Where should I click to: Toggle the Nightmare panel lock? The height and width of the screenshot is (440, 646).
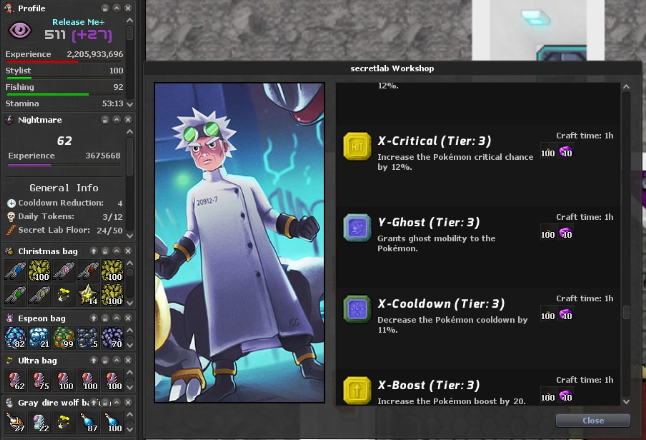click(x=105, y=119)
